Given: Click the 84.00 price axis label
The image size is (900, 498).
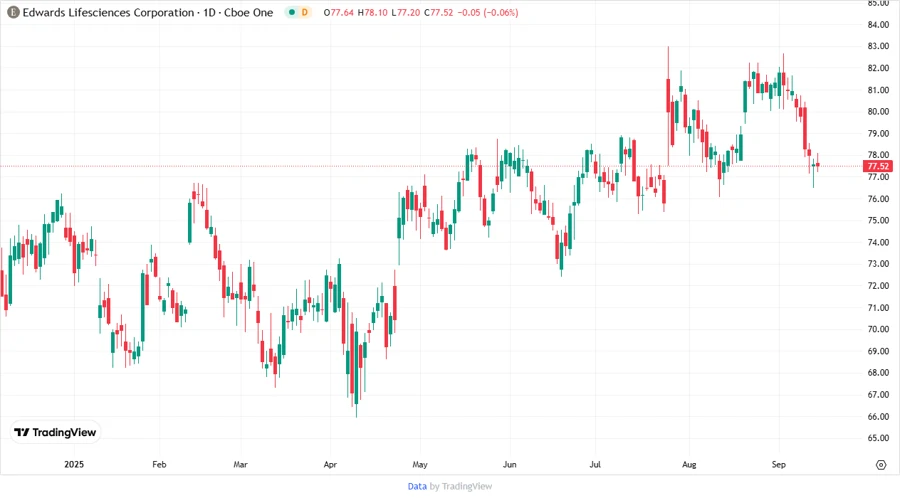Looking at the screenshot, I should [878, 25].
